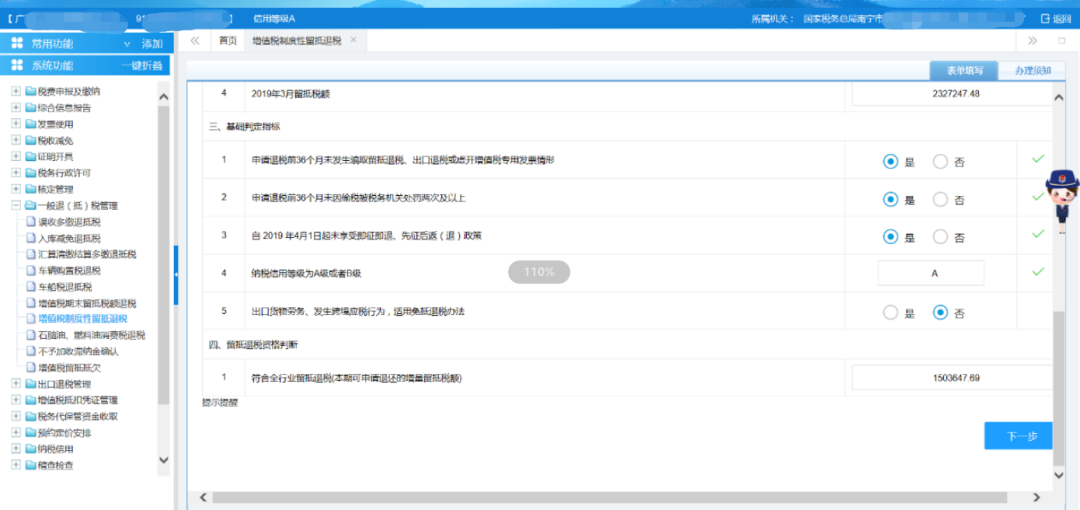Expand the 预约定价安排 tree node
Screen dimensions: 1080x510
16,433
